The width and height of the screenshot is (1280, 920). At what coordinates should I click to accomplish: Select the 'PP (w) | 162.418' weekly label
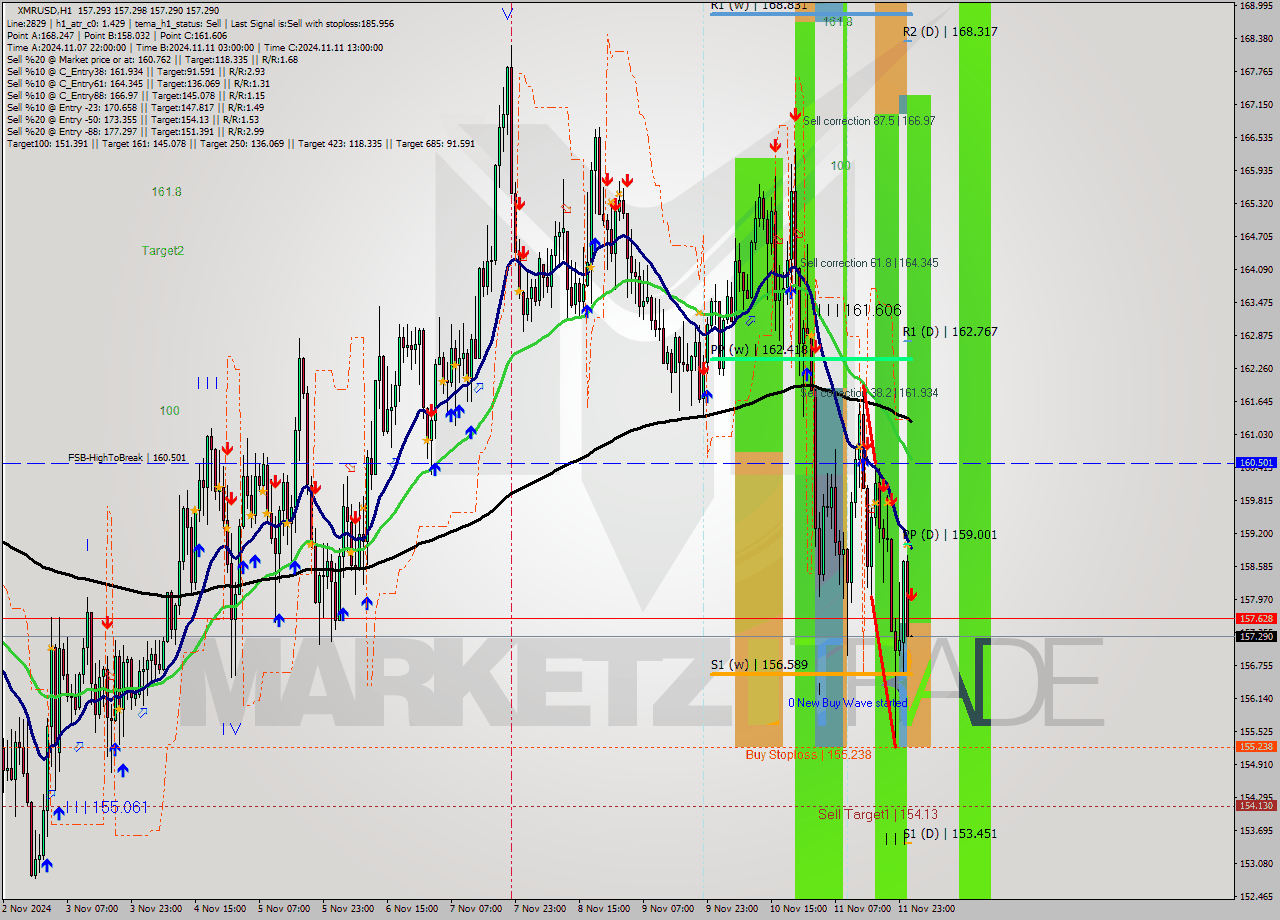pos(760,350)
